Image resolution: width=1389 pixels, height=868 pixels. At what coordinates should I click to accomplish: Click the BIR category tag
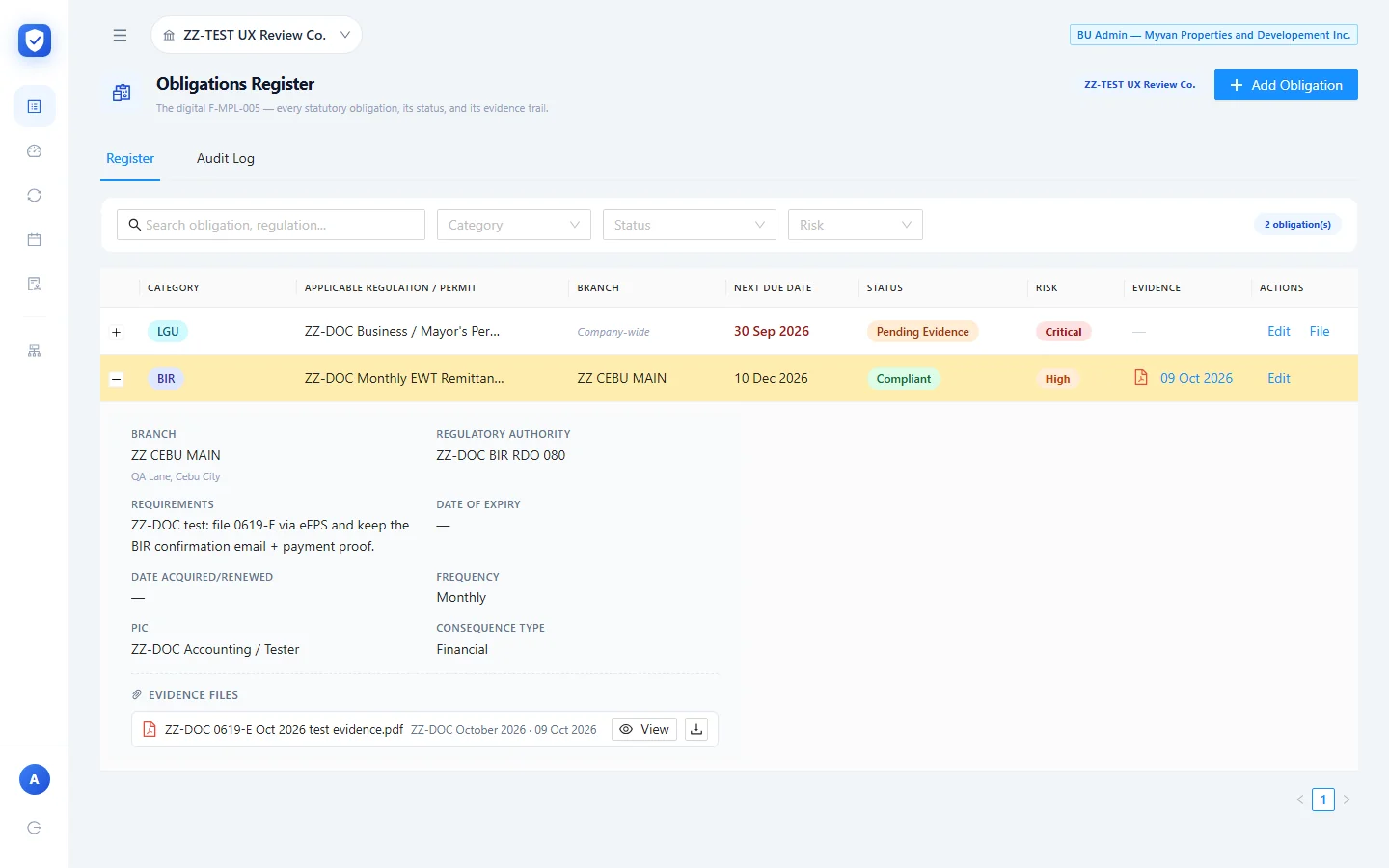tap(166, 379)
